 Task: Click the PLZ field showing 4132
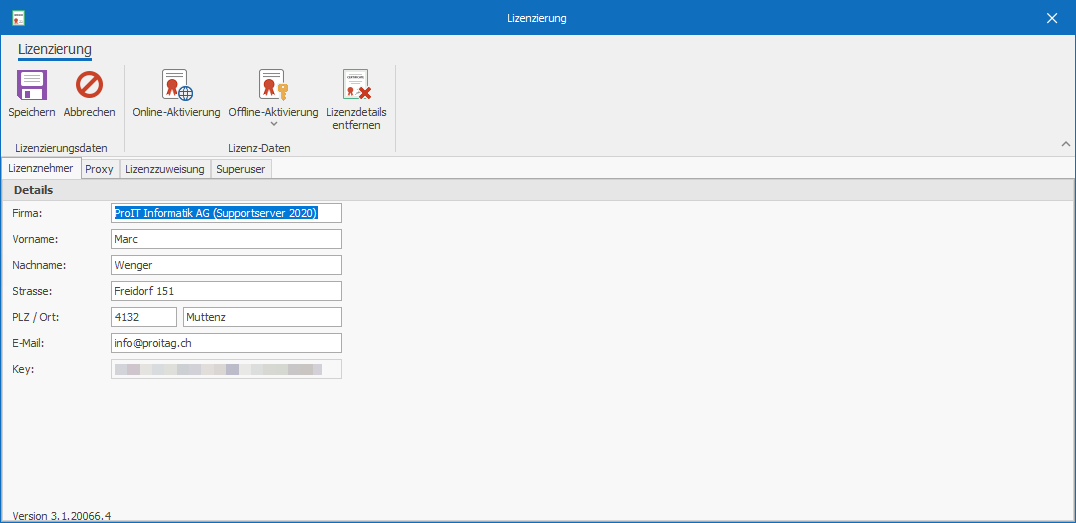pos(144,317)
